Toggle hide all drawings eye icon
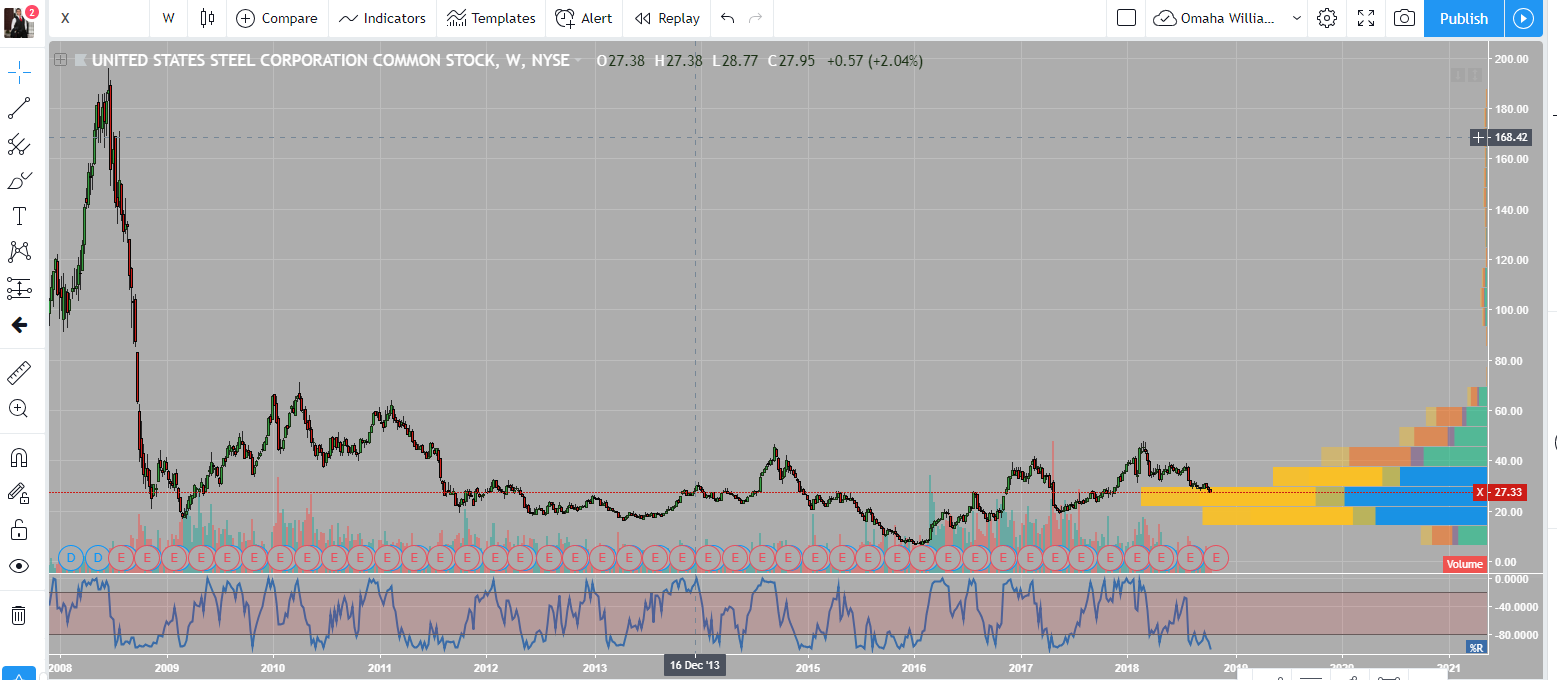The height and width of the screenshot is (680, 1557). point(19,566)
